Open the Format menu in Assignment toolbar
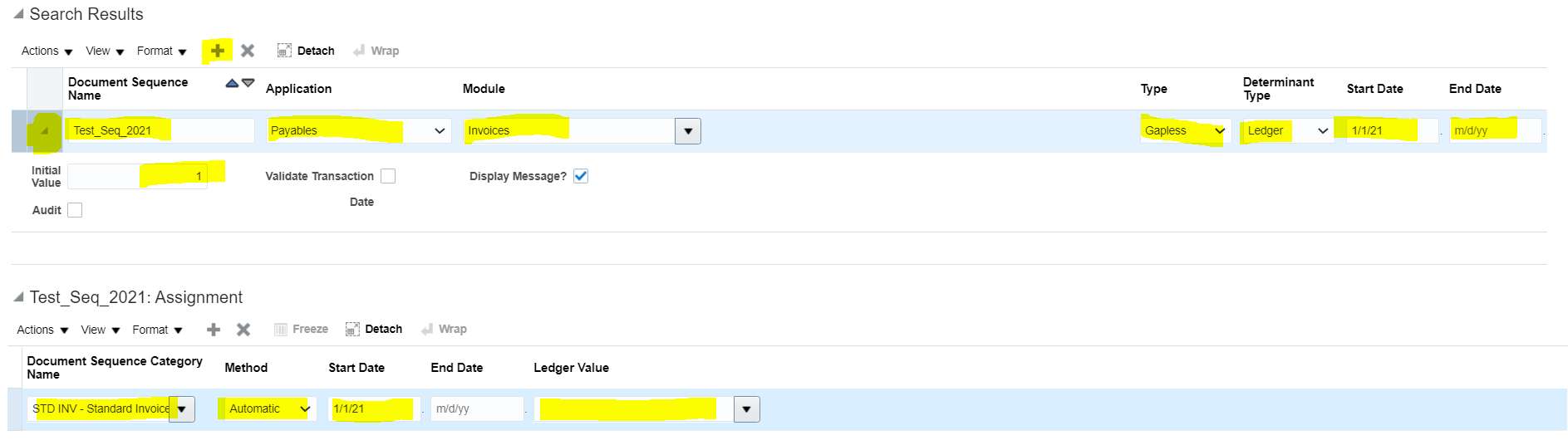Screen dimensions: 1568x445 click(x=157, y=330)
